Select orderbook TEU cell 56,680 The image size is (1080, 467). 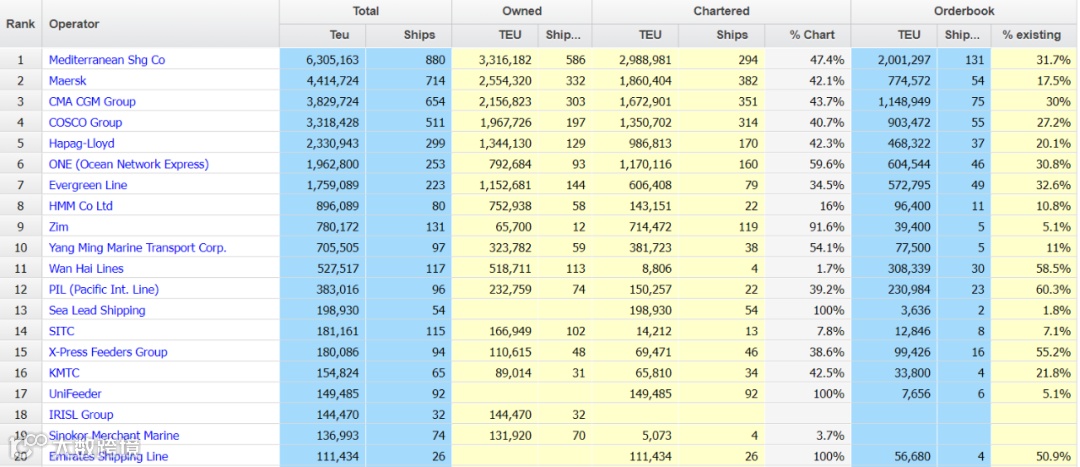pos(894,456)
